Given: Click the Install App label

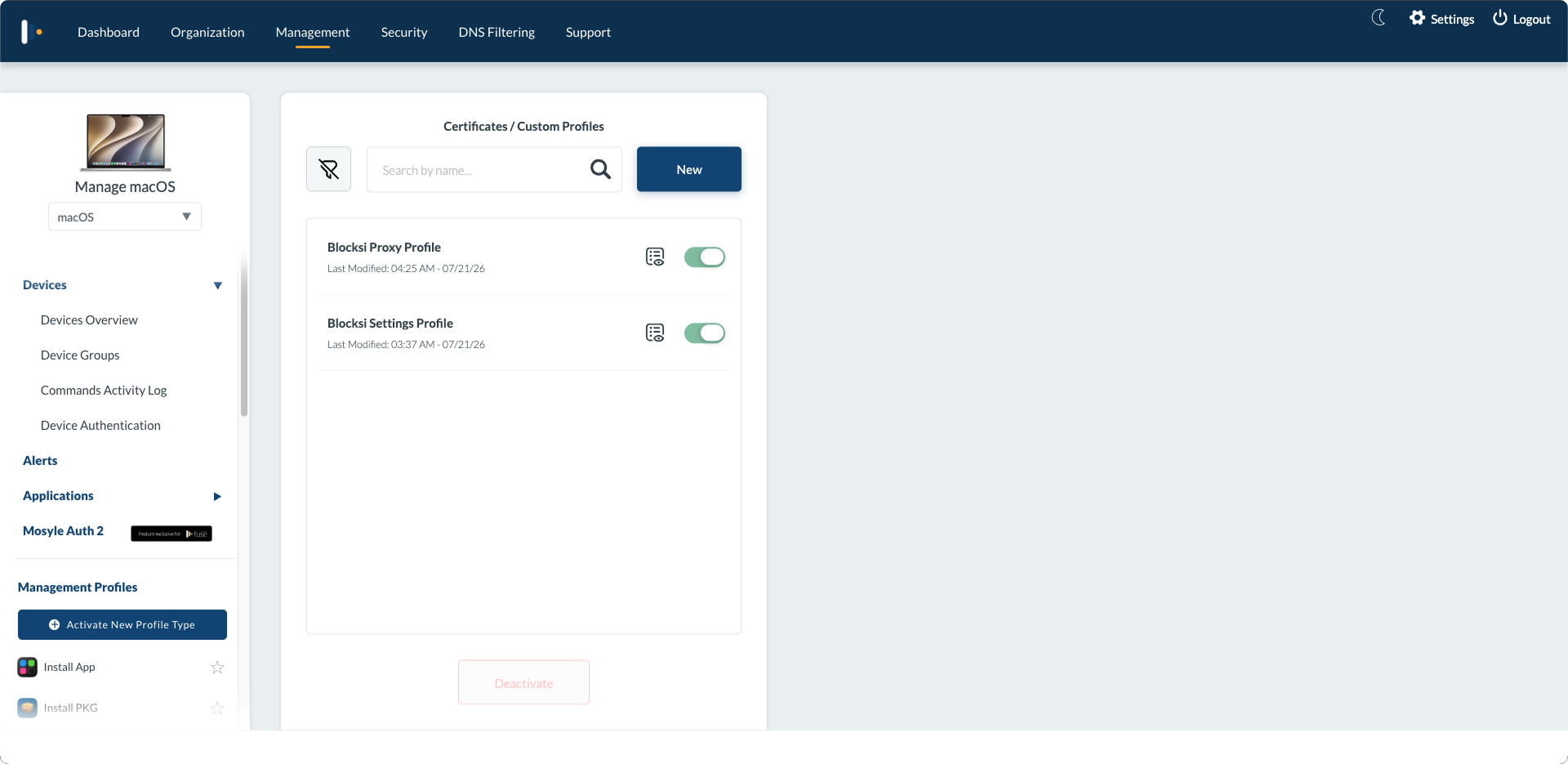Looking at the screenshot, I should pos(69,667).
